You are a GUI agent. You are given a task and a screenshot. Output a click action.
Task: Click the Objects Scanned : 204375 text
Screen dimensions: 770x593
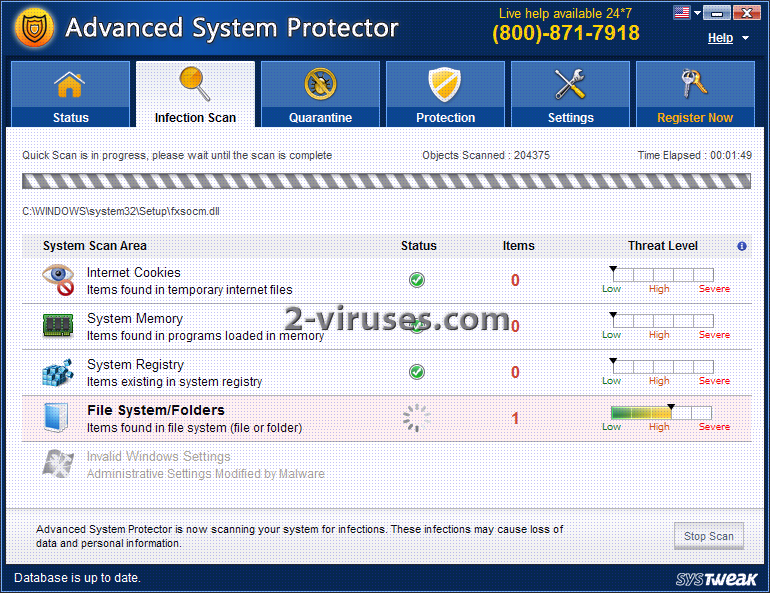point(486,156)
